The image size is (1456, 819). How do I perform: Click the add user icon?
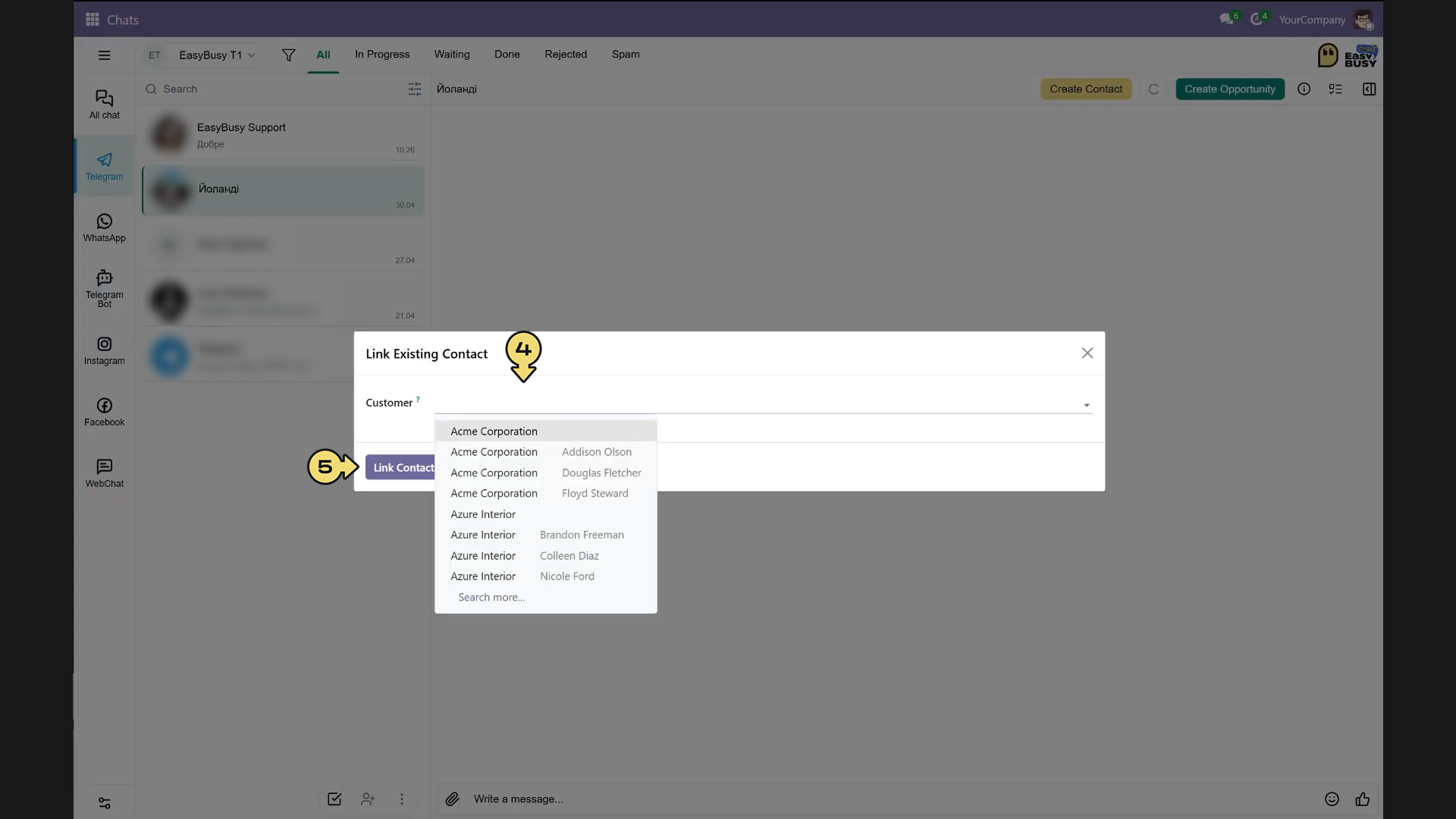click(x=368, y=799)
